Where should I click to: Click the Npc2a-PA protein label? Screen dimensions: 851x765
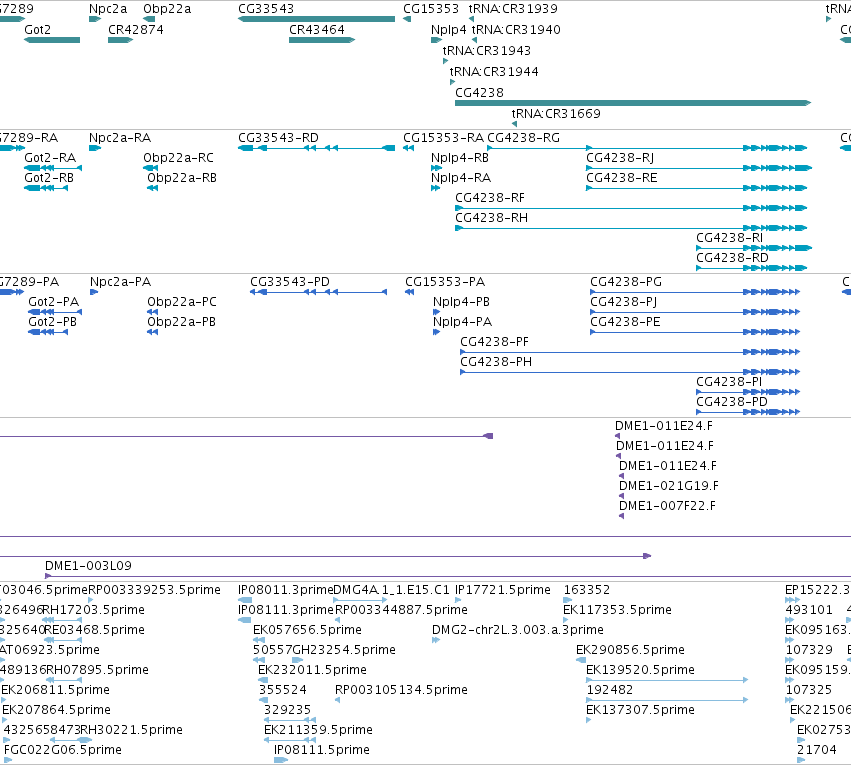pyautogui.click(x=120, y=282)
